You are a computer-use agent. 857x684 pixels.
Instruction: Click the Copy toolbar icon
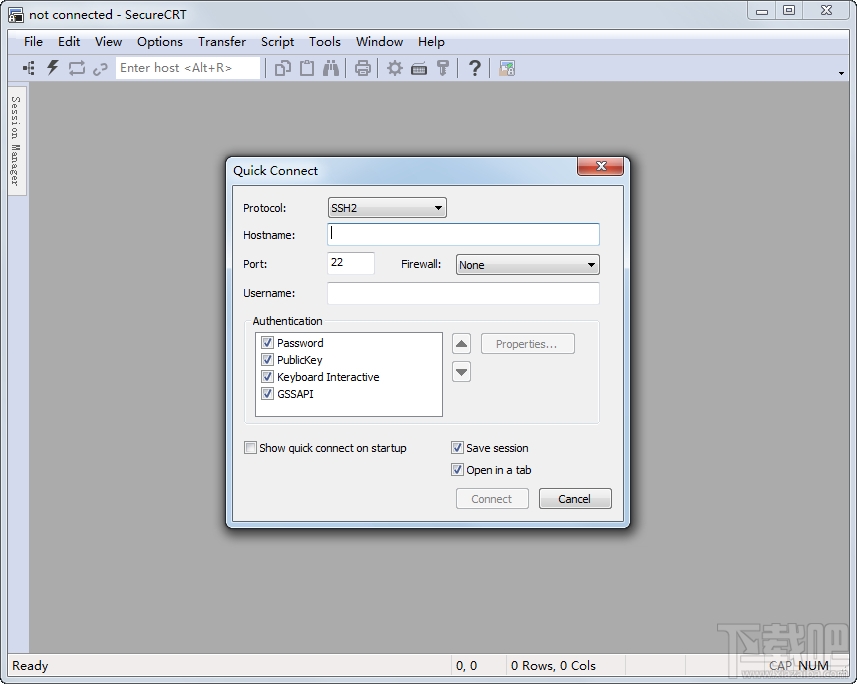point(283,68)
